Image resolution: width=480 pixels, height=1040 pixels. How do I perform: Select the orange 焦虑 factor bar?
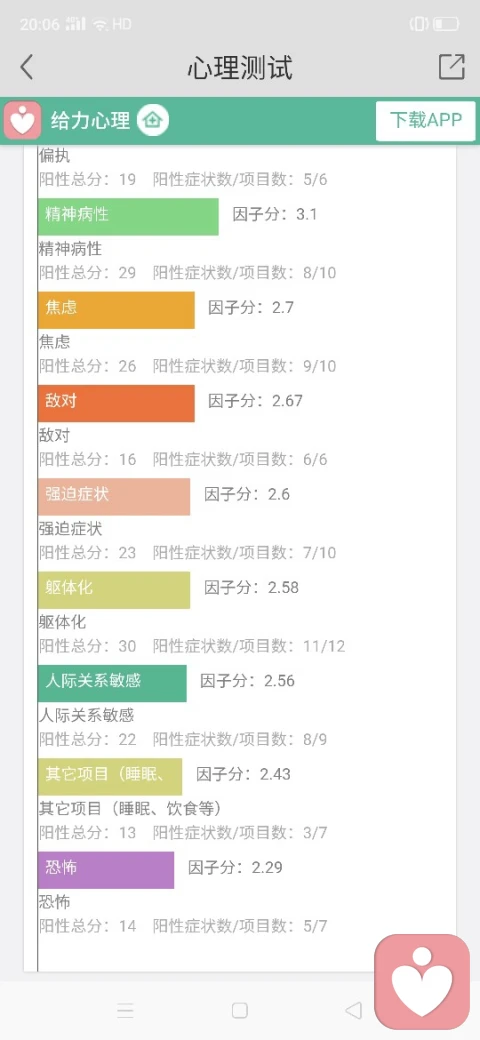116,310
